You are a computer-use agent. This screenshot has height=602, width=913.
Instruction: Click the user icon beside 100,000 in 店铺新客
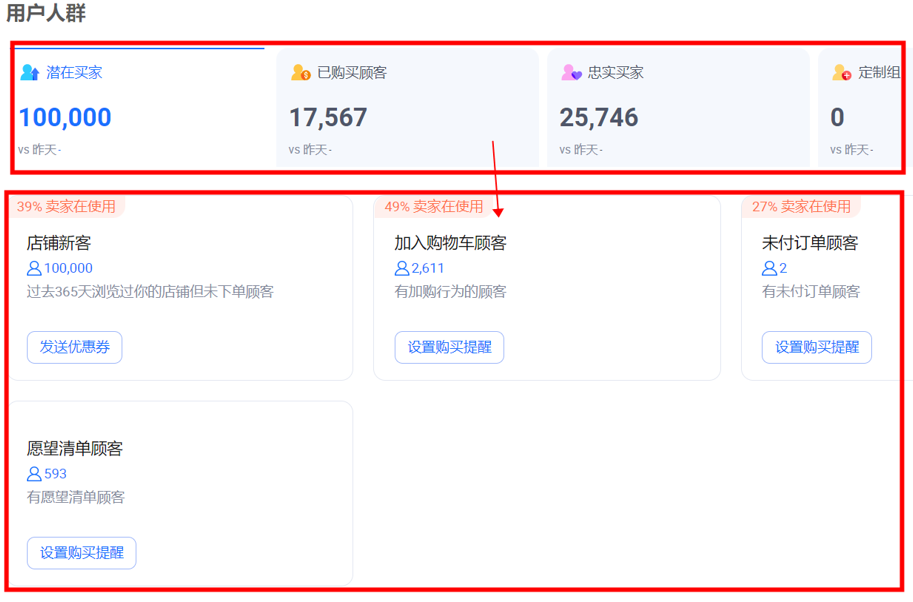coord(34,268)
